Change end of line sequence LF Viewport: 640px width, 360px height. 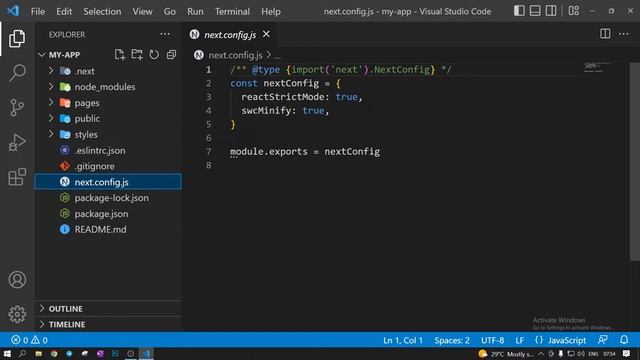pyautogui.click(x=519, y=340)
